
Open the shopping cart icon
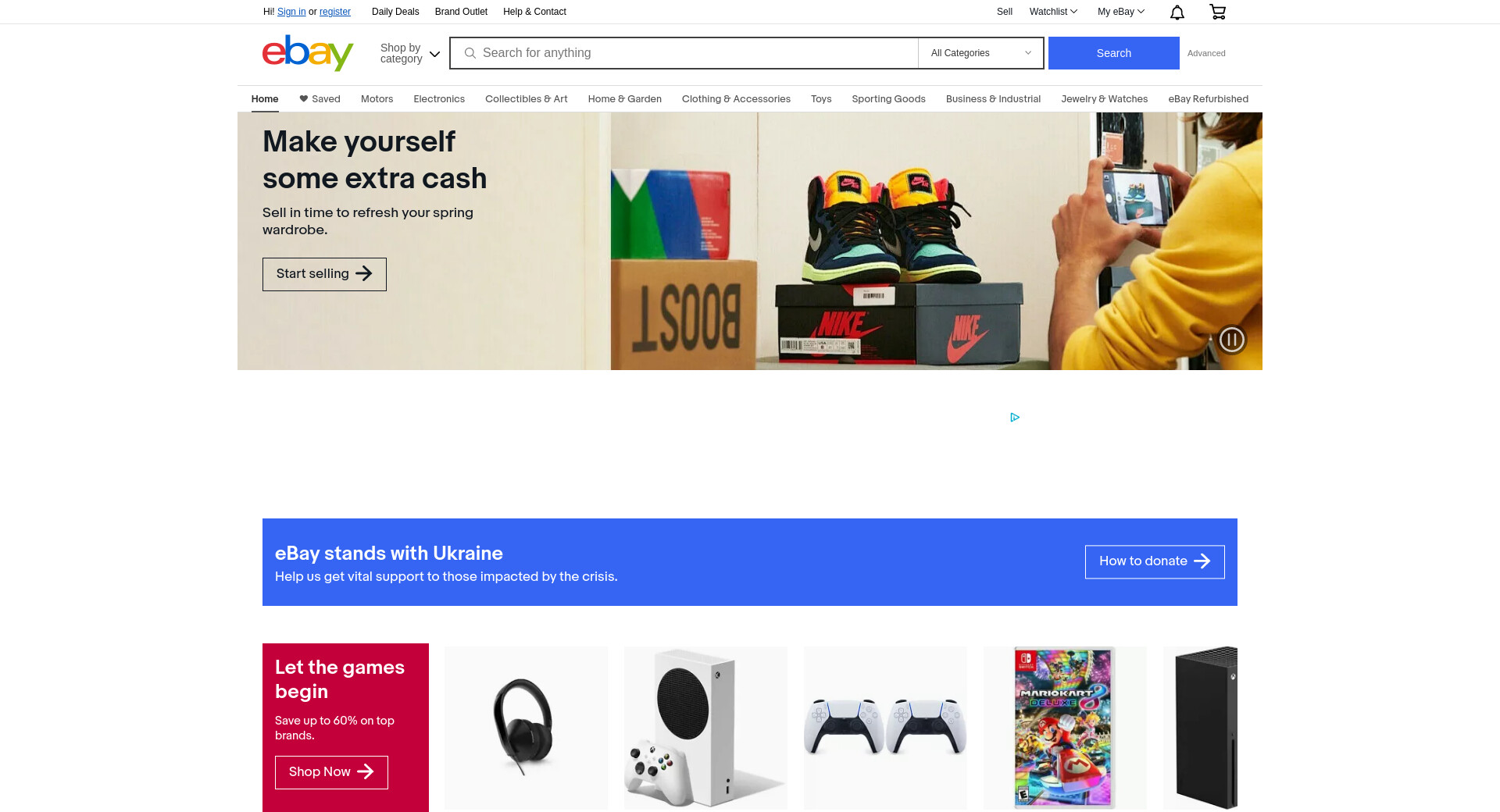(1217, 12)
